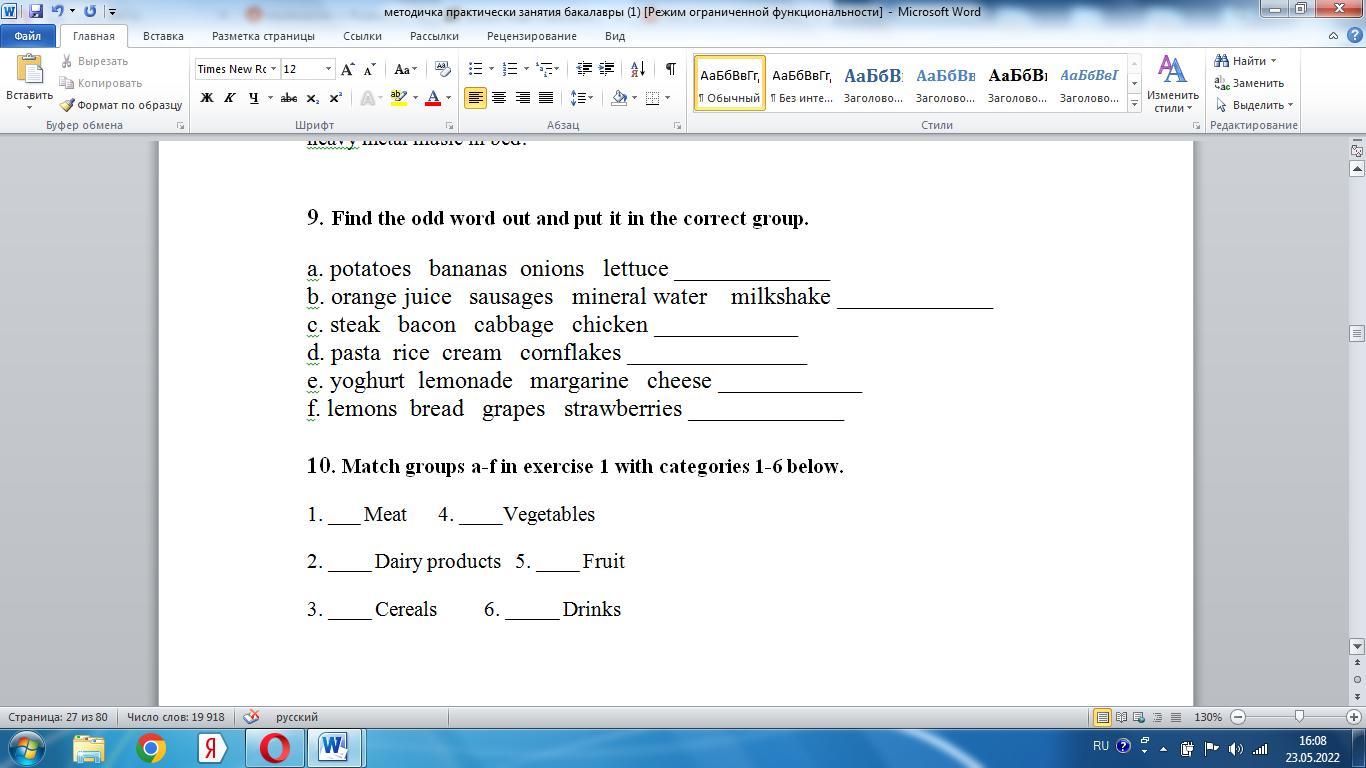Switch to outline view
Viewport: 1366px width, 768px height.
(1158, 717)
